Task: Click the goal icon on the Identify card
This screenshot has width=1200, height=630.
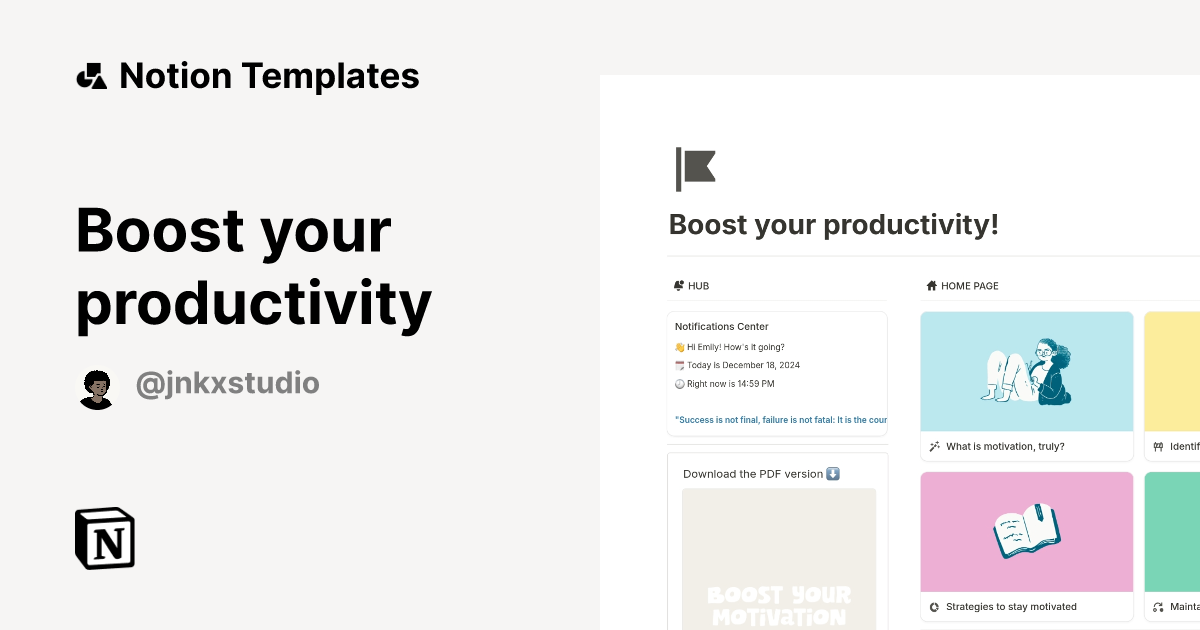Action: click(1158, 446)
